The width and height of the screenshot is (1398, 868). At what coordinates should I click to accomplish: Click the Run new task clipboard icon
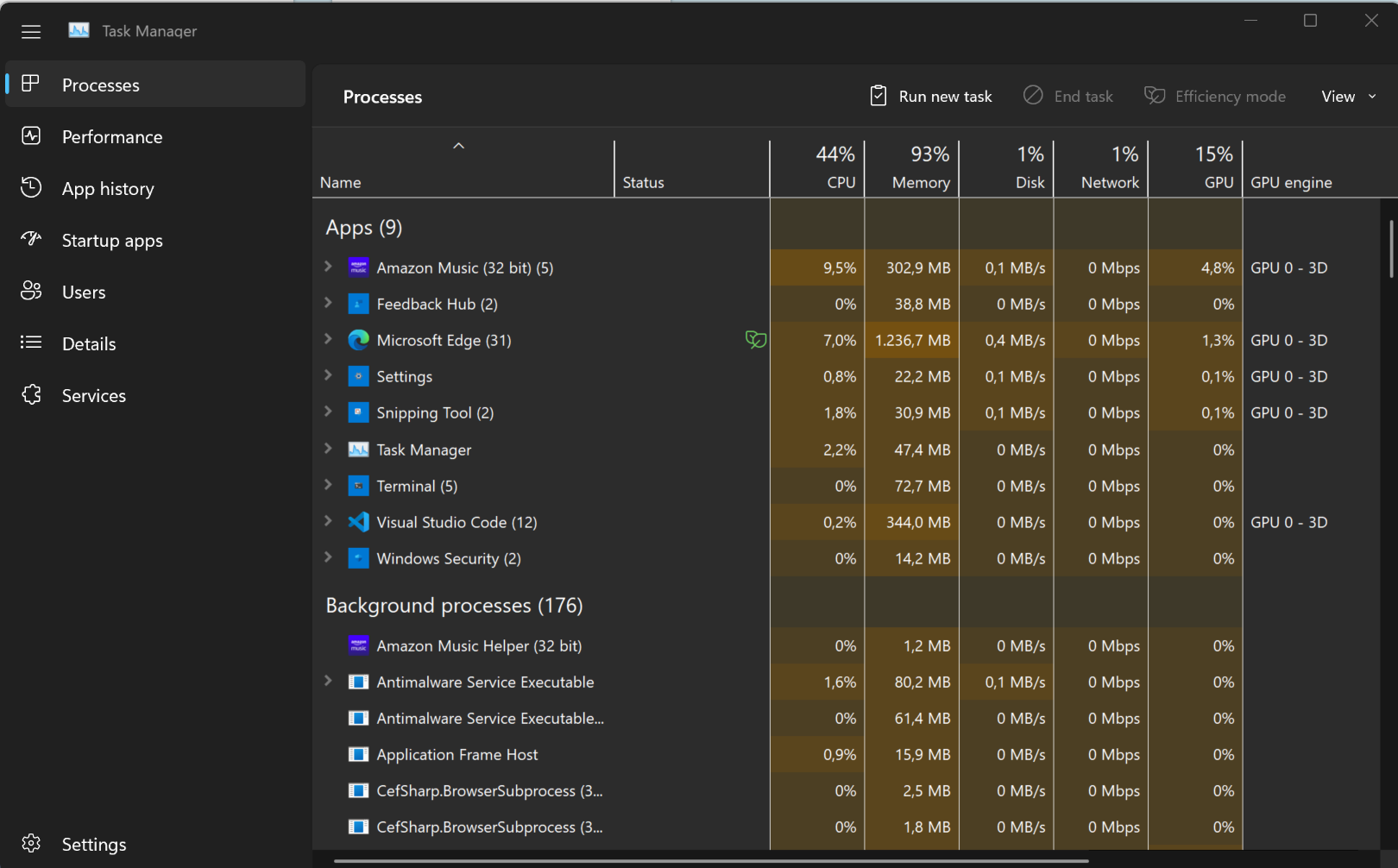(x=878, y=96)
